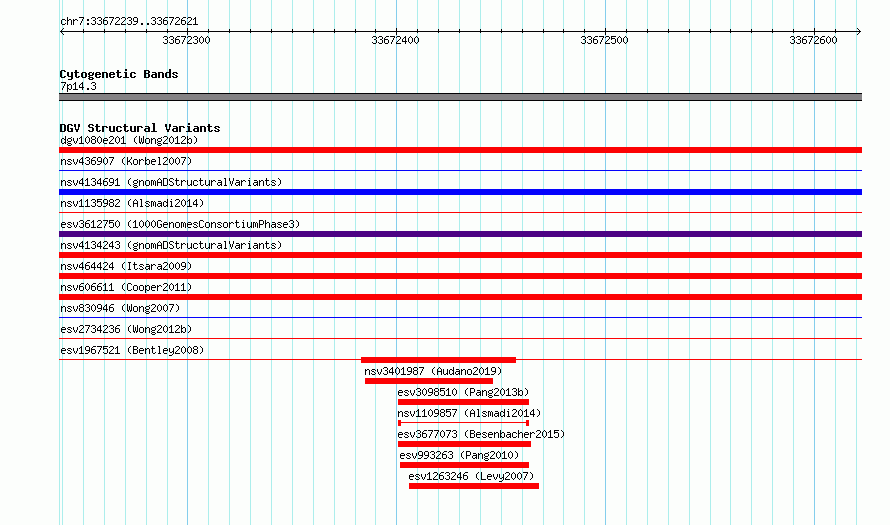This screenshot has height=525, width=890.
Task: Select the 7p14.3 band label
Action: point(78,86)
